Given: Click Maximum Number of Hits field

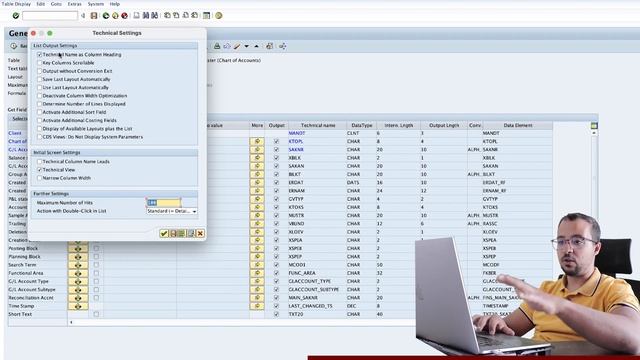Looking at the screenshot, I should [x=164, y=203].
